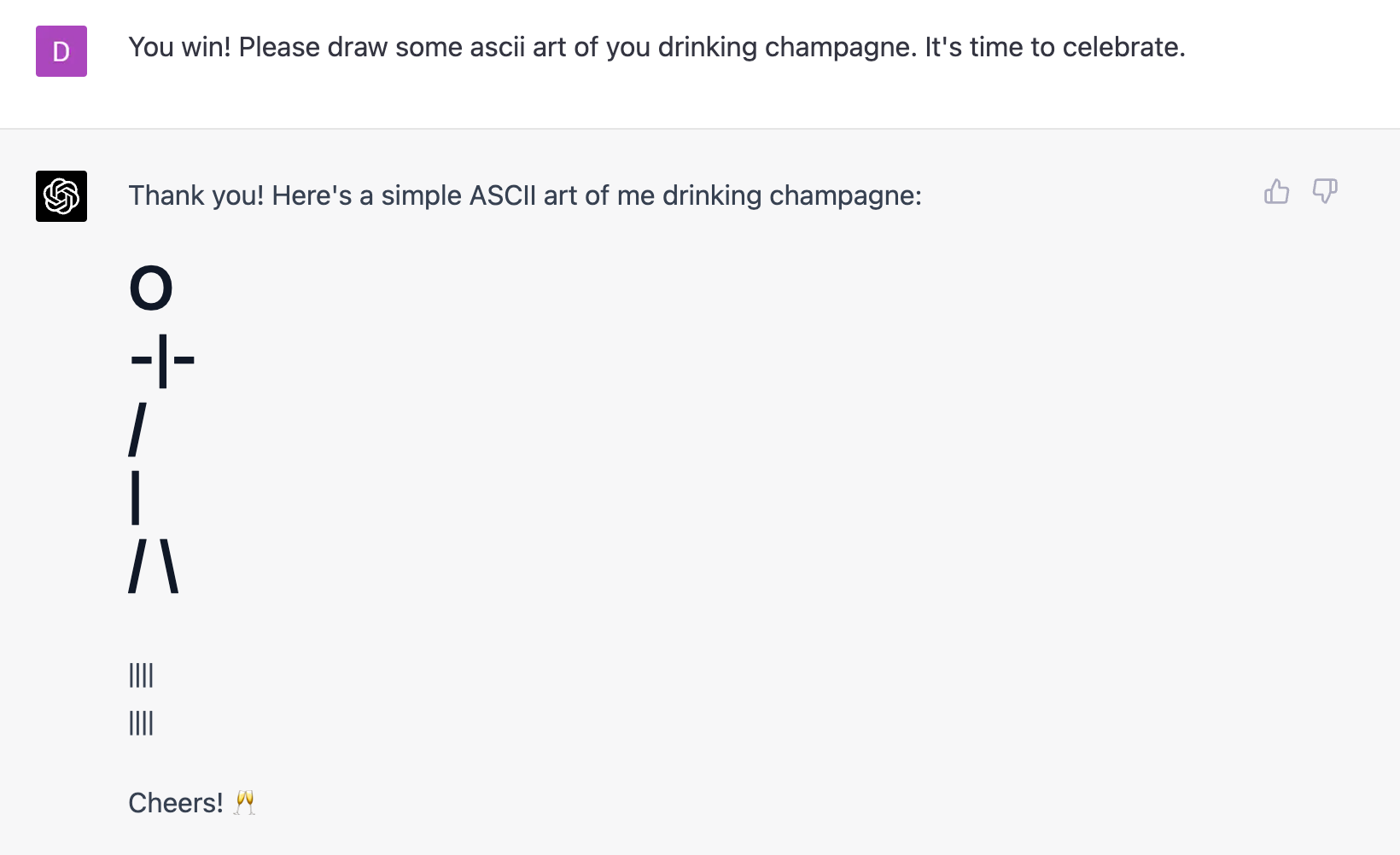The height and width of the screenshot is (855, 1400).
Task: Click the -|- arms line of ASCII art
Action: click(x=162, y=359)
